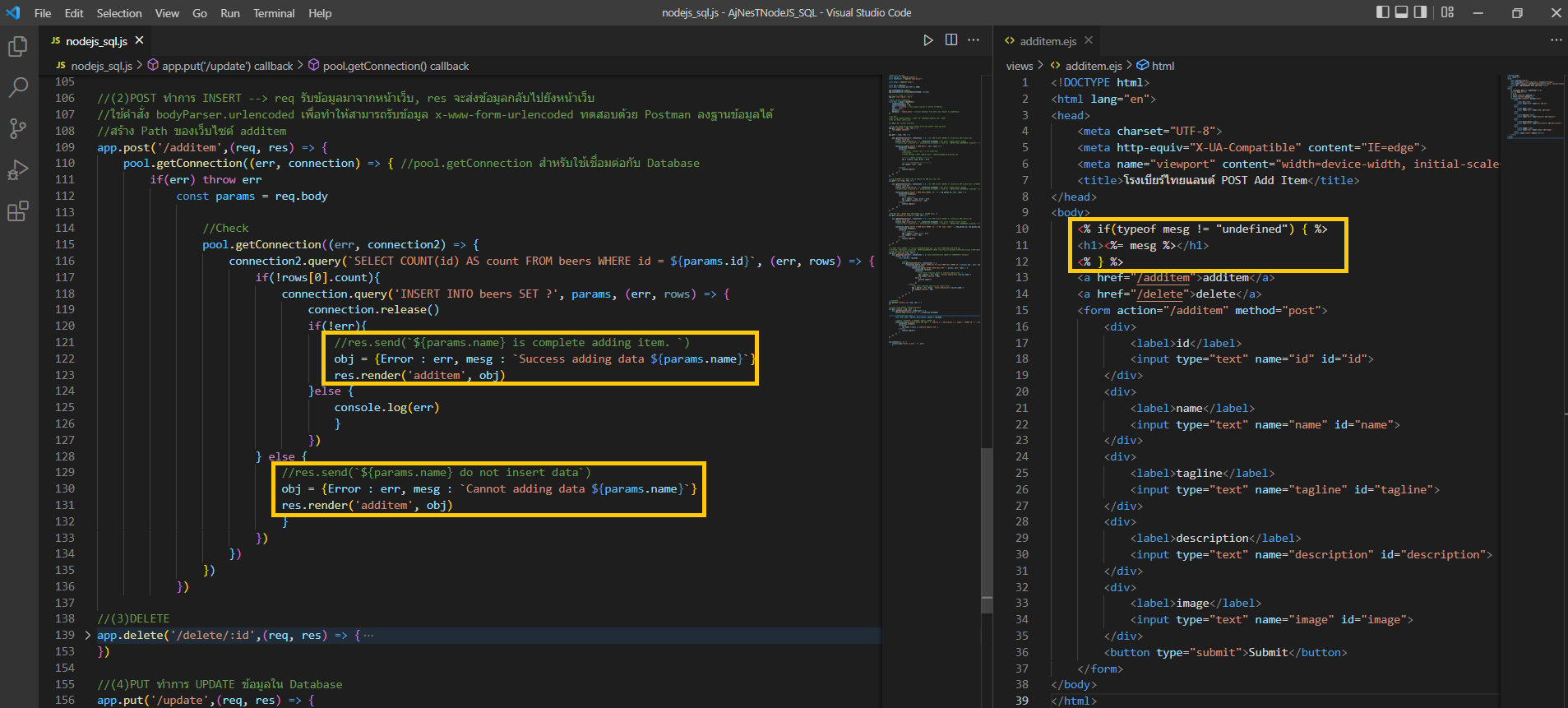Close the nodejs_sql.js tab
The height and width of the screenshot is (708, 1568).
pyautogui.click(x=140, y=40)
